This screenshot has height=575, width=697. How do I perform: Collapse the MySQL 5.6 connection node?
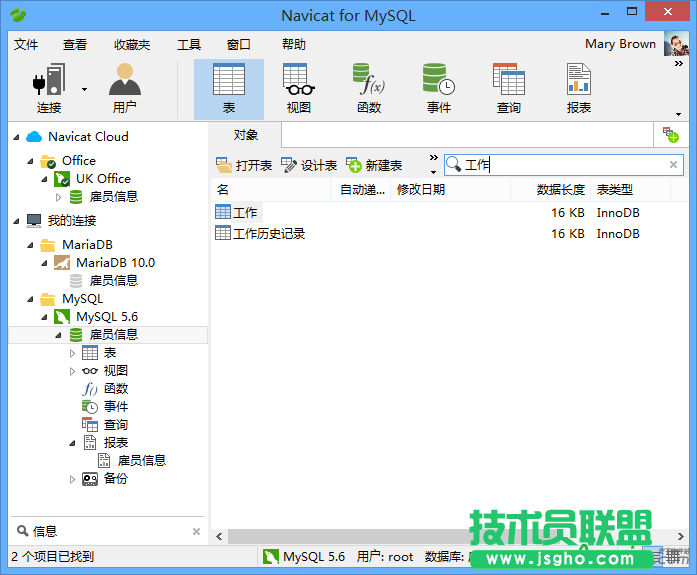point(44,317)
